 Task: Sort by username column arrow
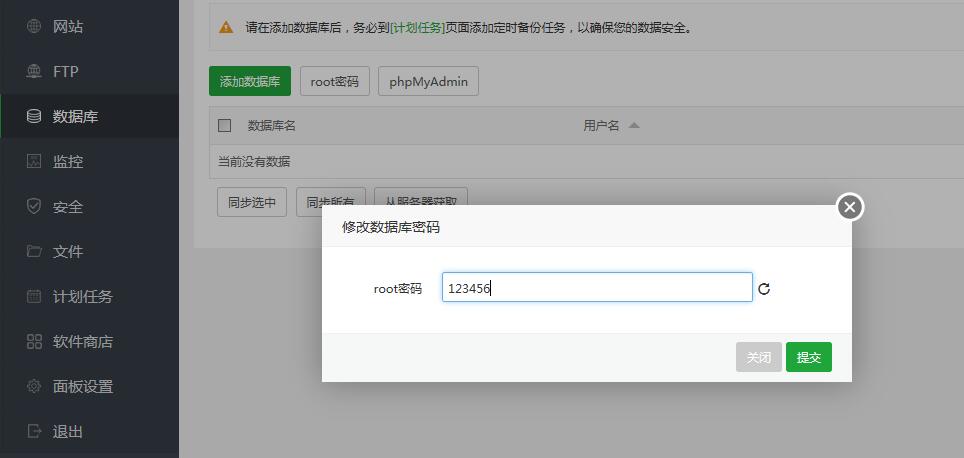634,126
